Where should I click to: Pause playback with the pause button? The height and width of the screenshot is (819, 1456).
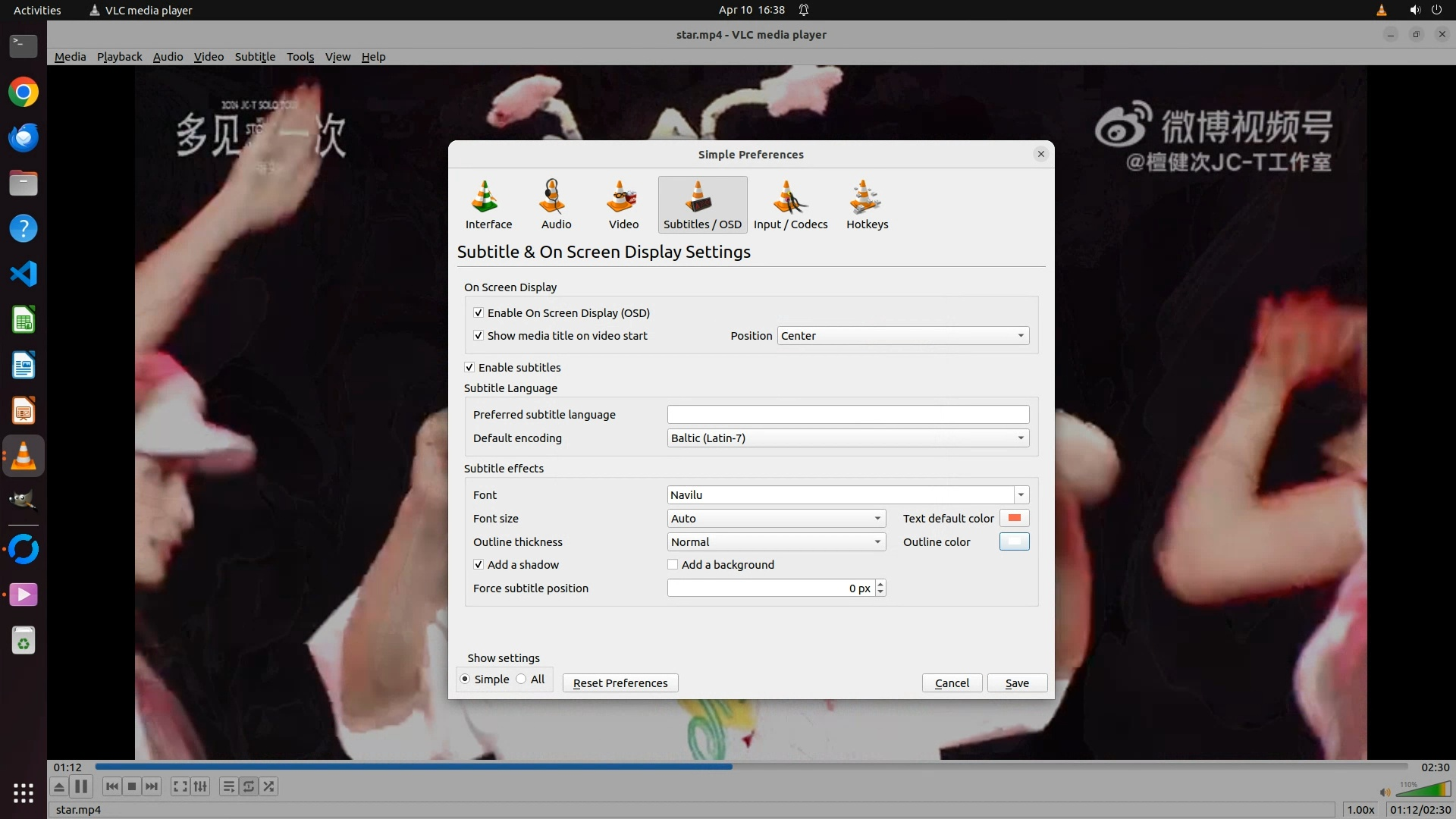81,786
